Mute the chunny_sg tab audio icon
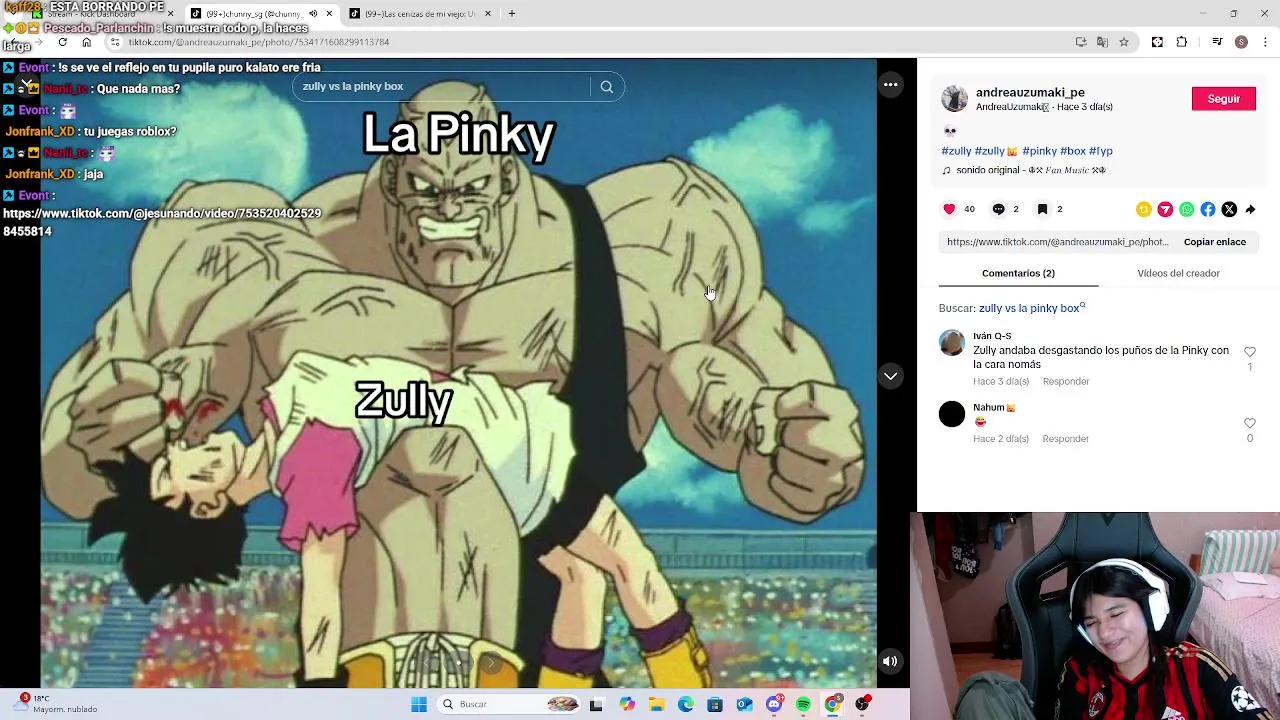1280x720 pixels. (313, 14)
